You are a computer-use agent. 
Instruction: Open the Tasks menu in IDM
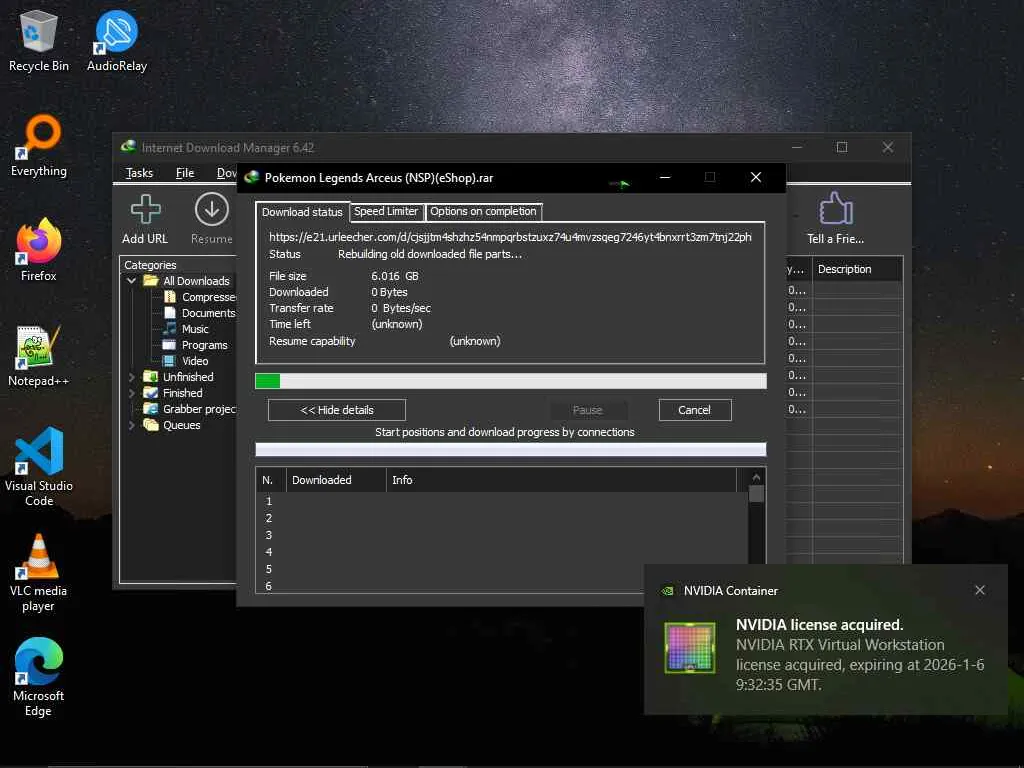click(x=139, y=173)
